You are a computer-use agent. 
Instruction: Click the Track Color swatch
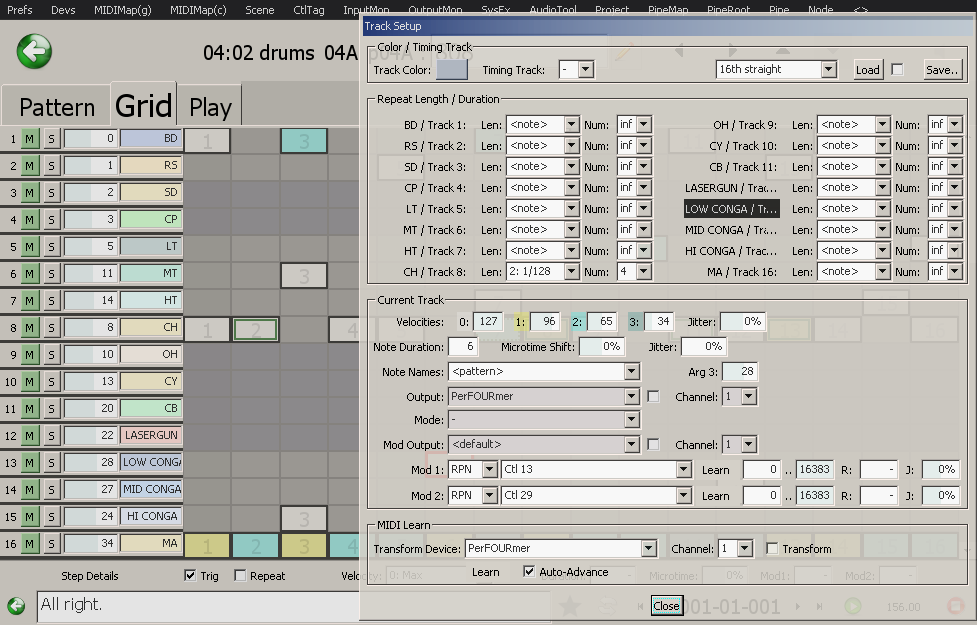(451, 70)
